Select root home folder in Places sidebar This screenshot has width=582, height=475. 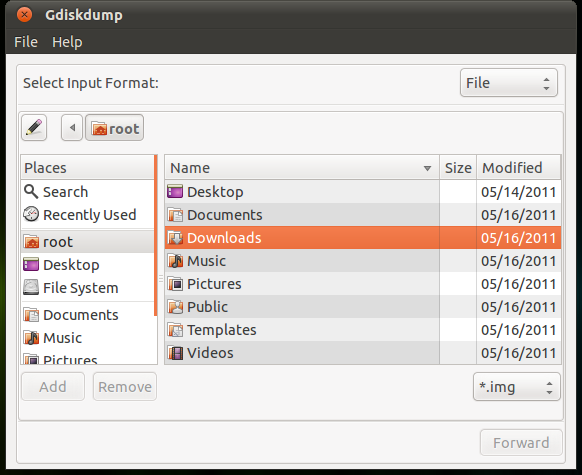tap(88, 242)
